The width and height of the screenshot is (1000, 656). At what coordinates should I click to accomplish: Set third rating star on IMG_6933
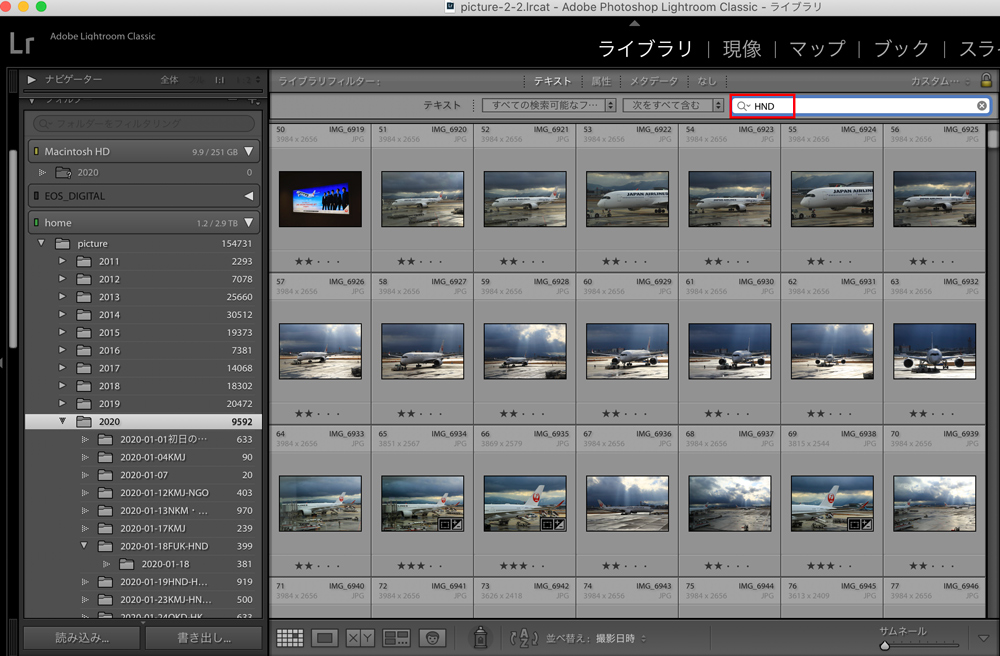pyautogui.click(x=318, y=565)
